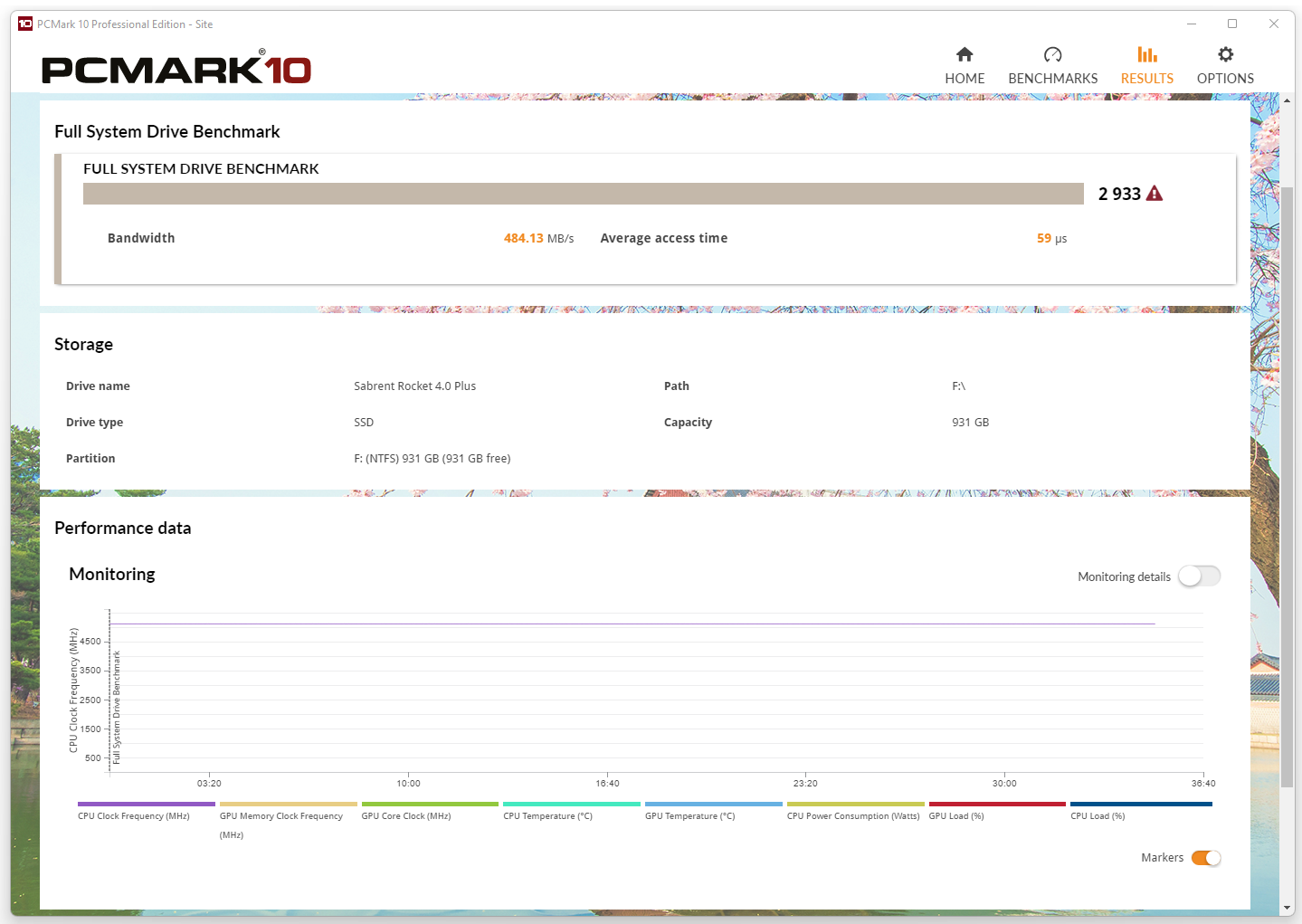Click the FULL SYSTEM DRIVE BENCHMARK heading
Viewport: 1302px width, 924px height.
(201, 168)
